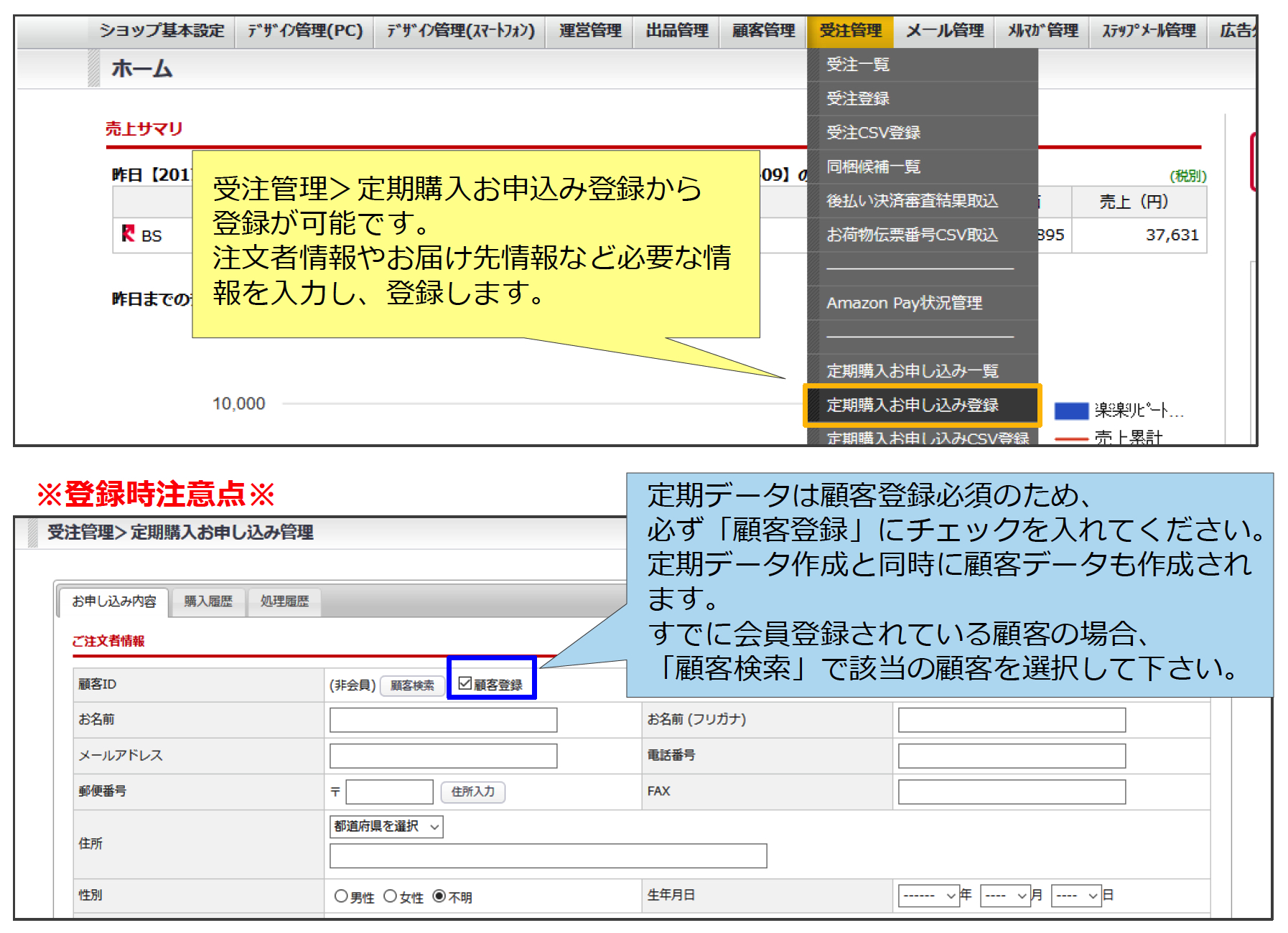Click the 顧客検索 button
The image size is (1288, 933).
pyautogui.click(x=412, y=685)
